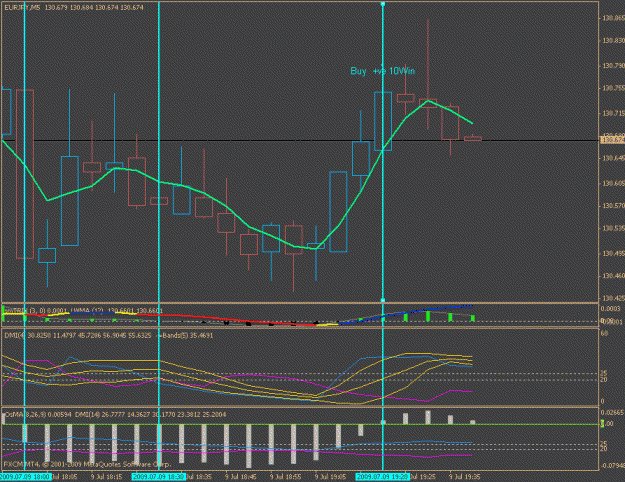The width and height of the screenshot is (625, 482).
Task: Click the 130.460 price axis label
Action: coord(613,275)
